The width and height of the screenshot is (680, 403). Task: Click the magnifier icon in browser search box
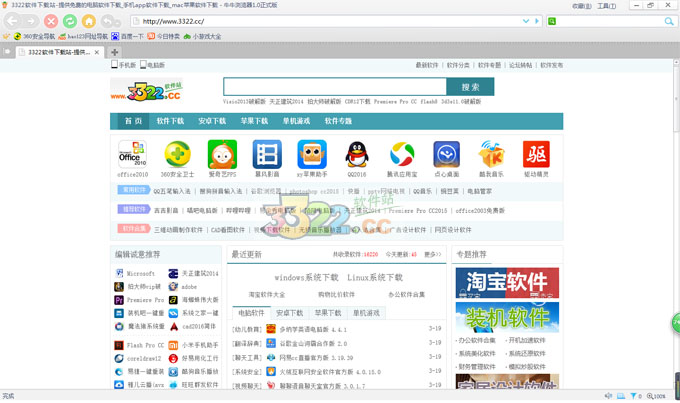point(669,21)
